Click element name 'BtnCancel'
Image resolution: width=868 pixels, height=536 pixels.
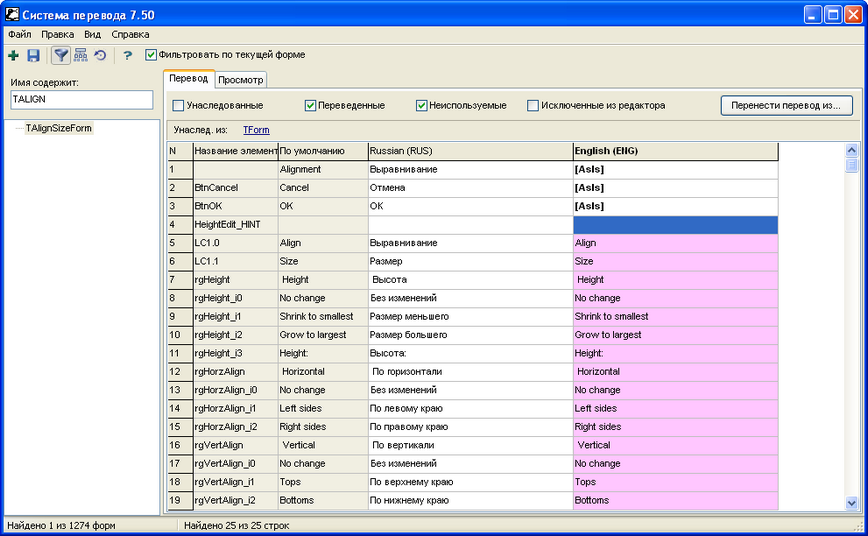tap(236, 188)
